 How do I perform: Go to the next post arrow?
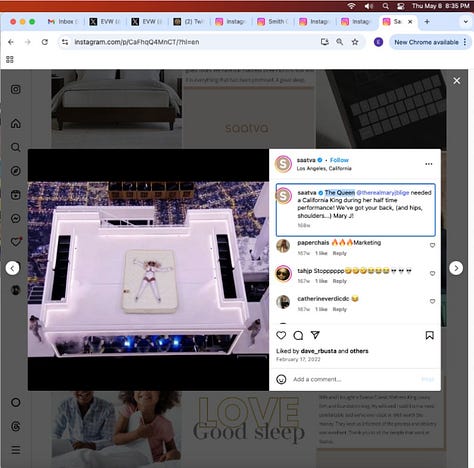click(x=456, y=268)
